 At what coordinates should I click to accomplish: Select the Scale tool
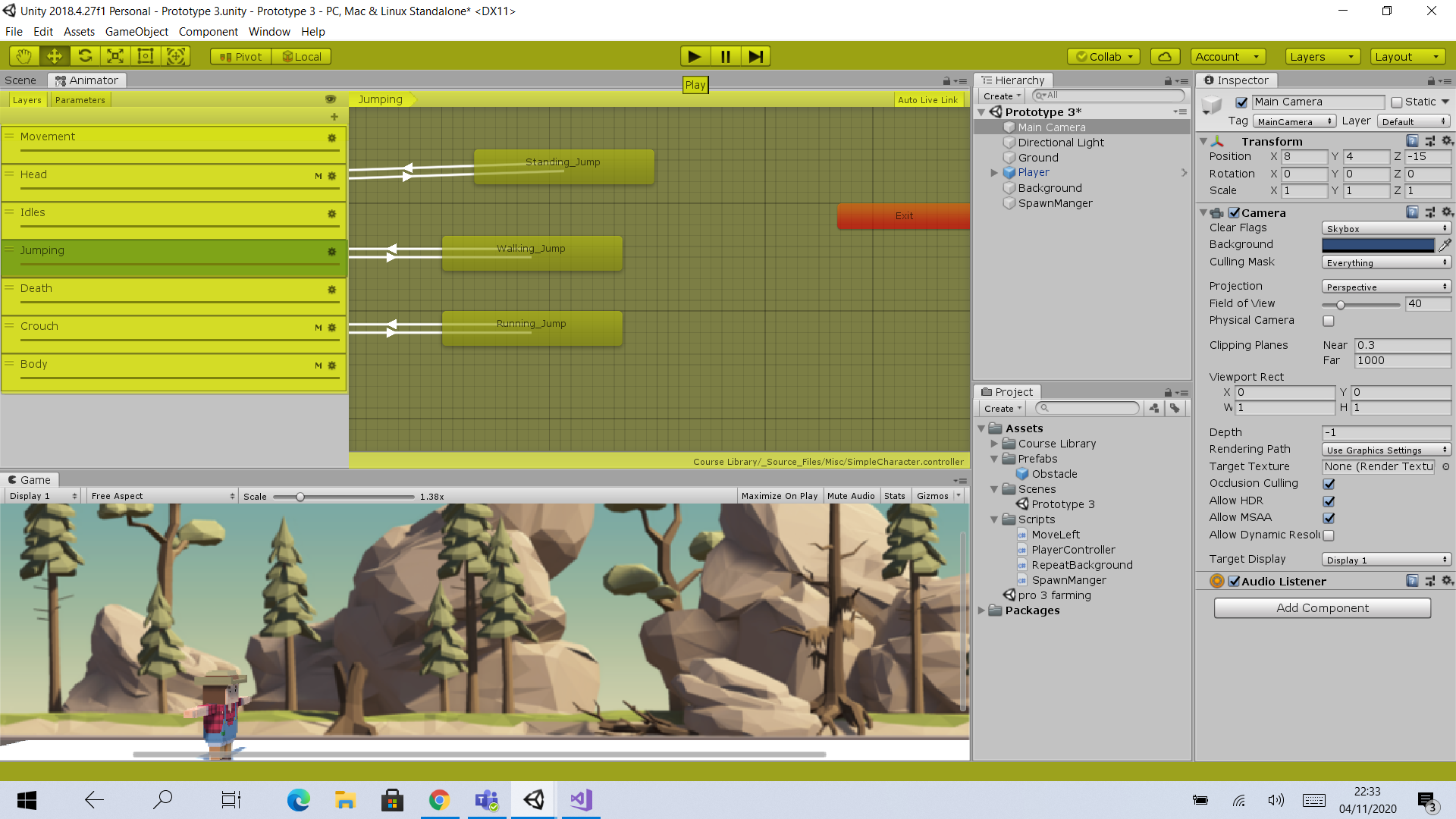point(115,56)
